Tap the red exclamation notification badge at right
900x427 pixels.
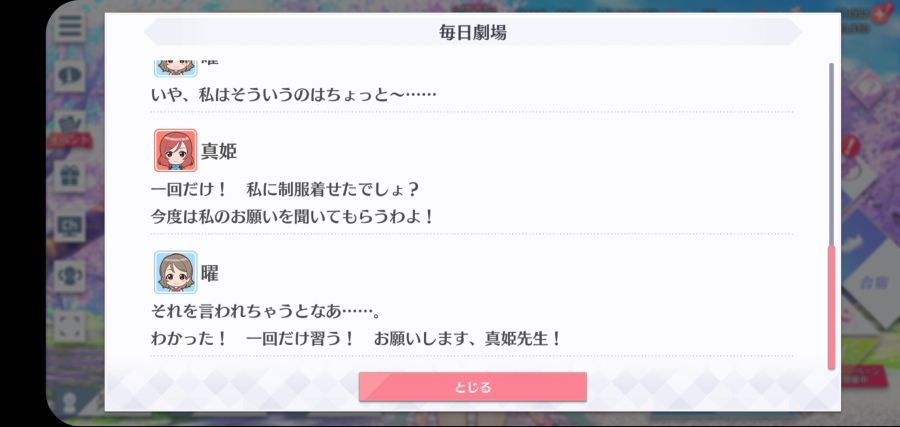click(850, 145)
